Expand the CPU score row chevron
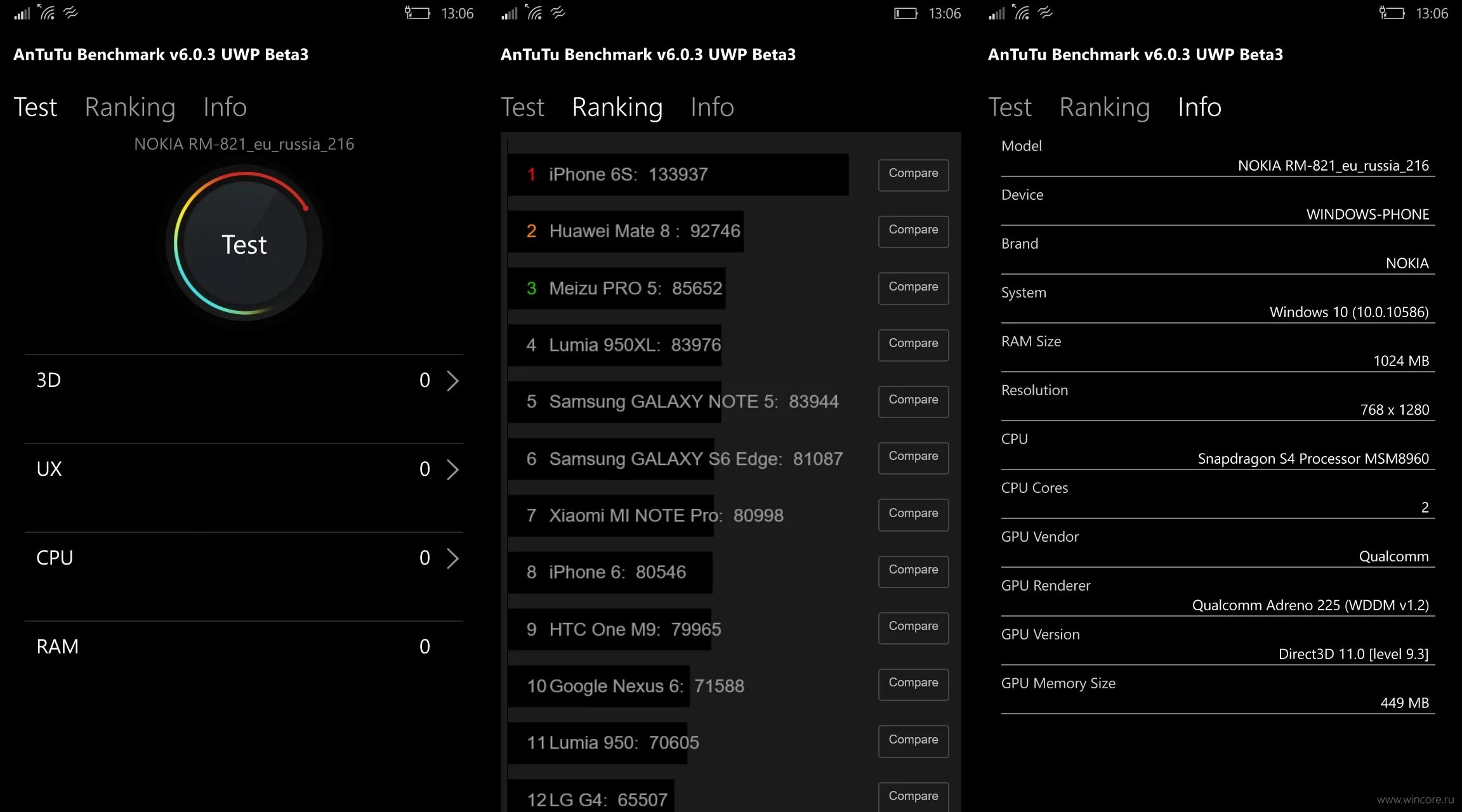 pyautogui.click(x=452, y=558)
